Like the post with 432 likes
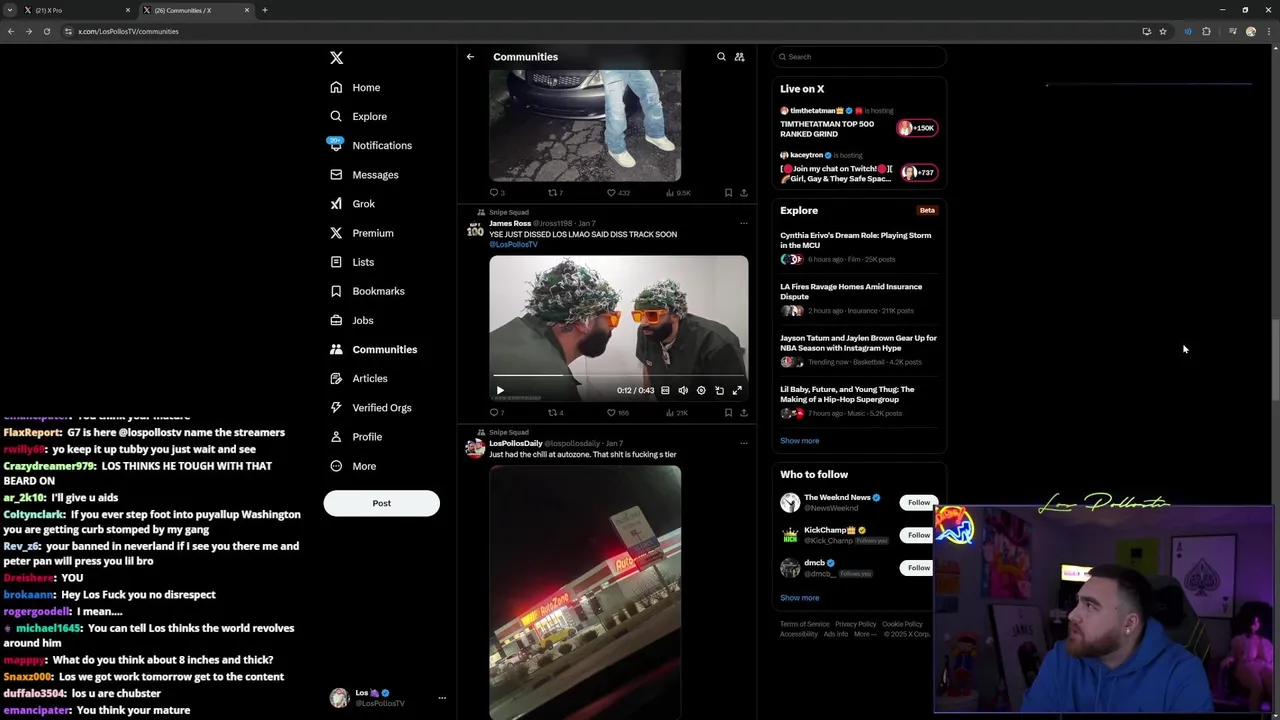 coord(618,193)
